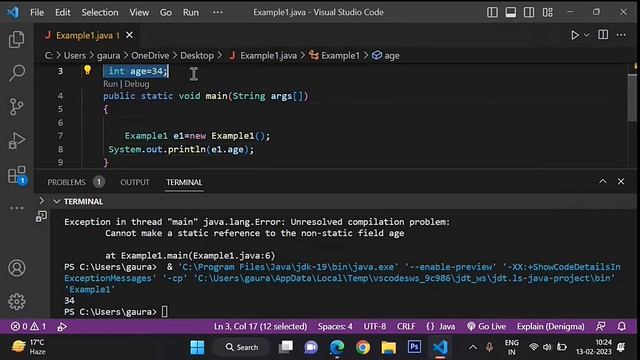Open File Explorer from taskbar

click(x=388, y=347)
